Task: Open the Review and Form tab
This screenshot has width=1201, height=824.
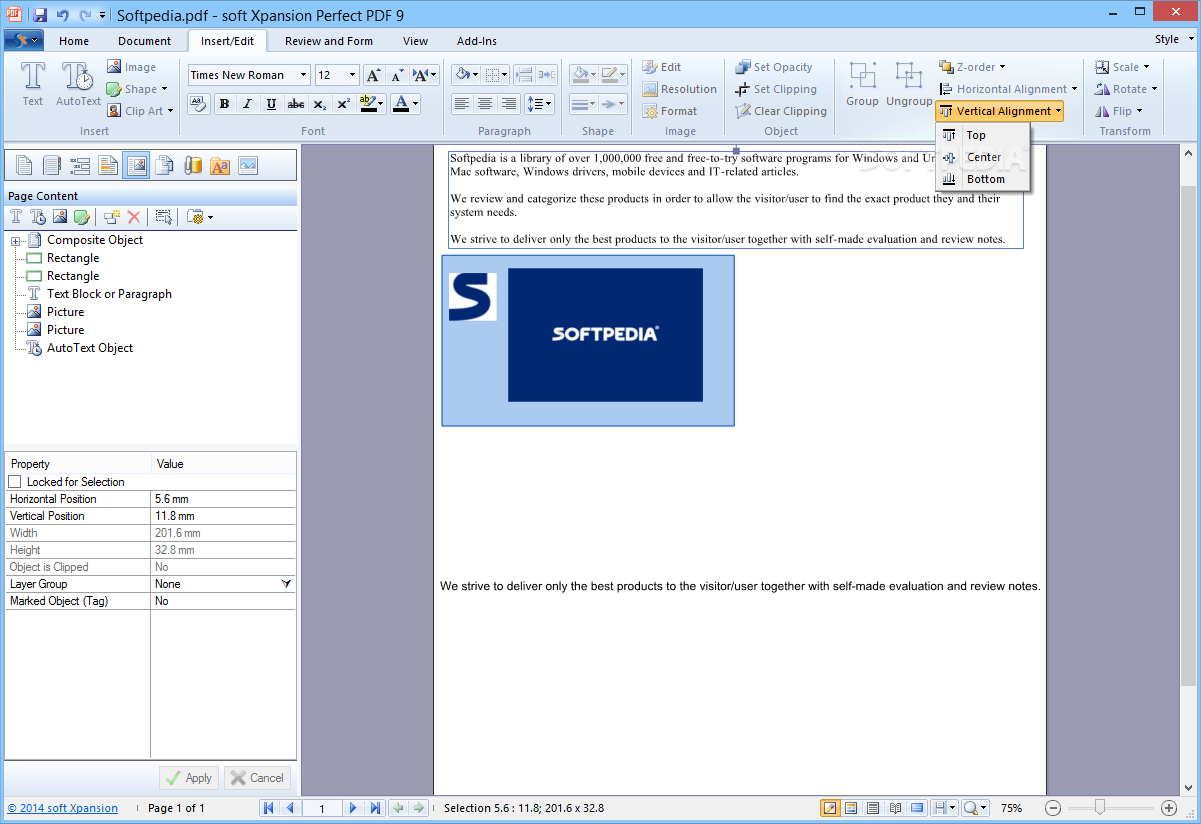Action: [x=329, y=41]
